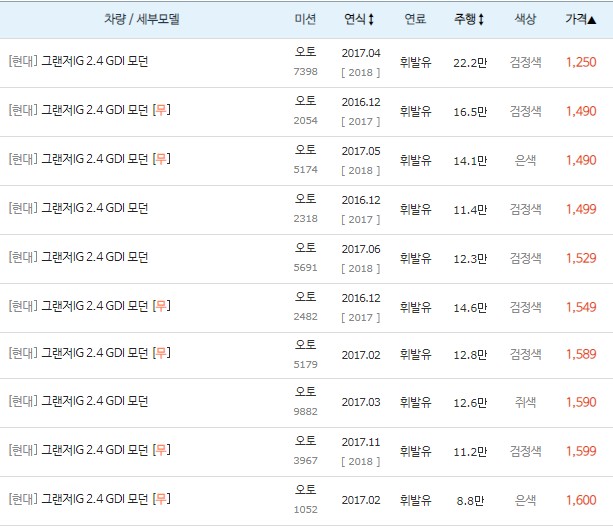Click the price 1,600
This screenshot has height=532, width=613.
click(x=581, y=500)
